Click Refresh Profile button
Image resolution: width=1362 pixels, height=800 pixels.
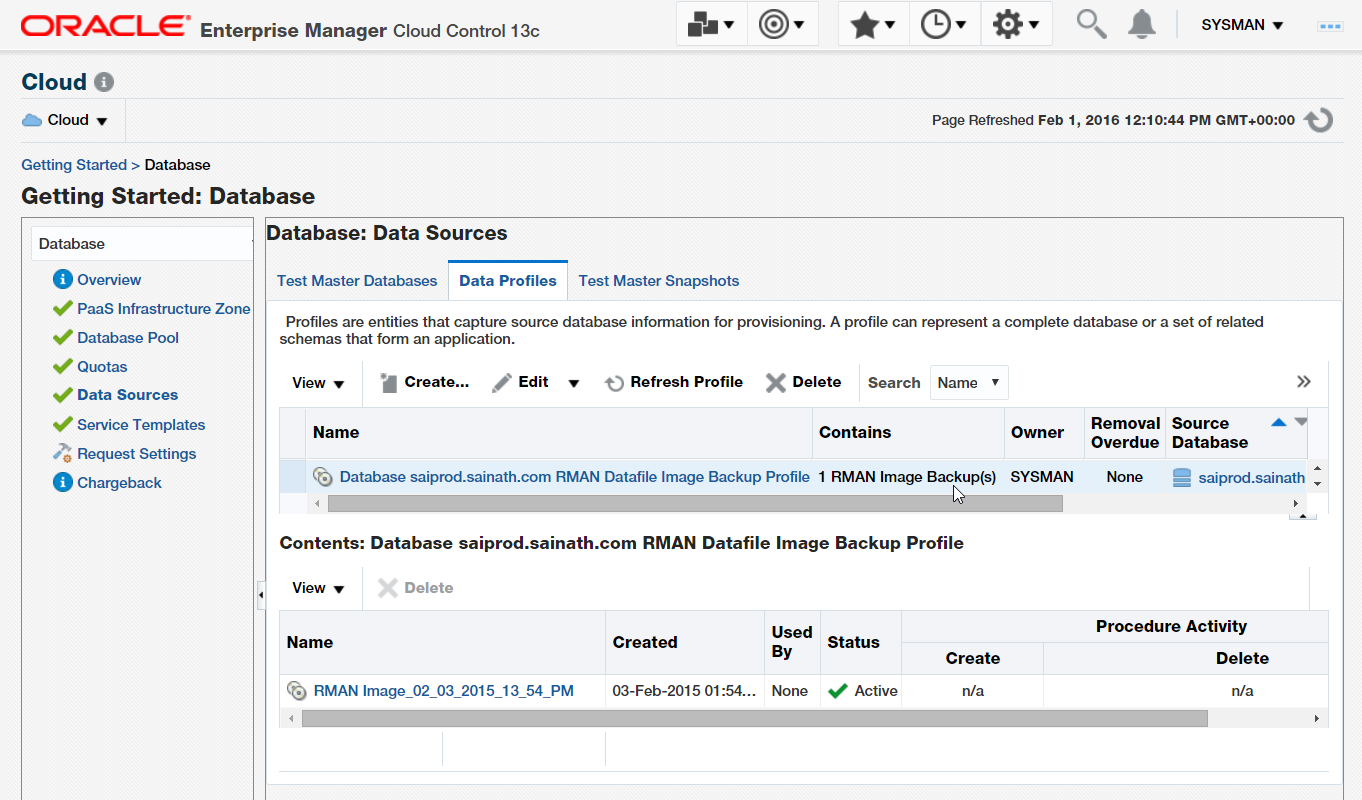(674, 382)
